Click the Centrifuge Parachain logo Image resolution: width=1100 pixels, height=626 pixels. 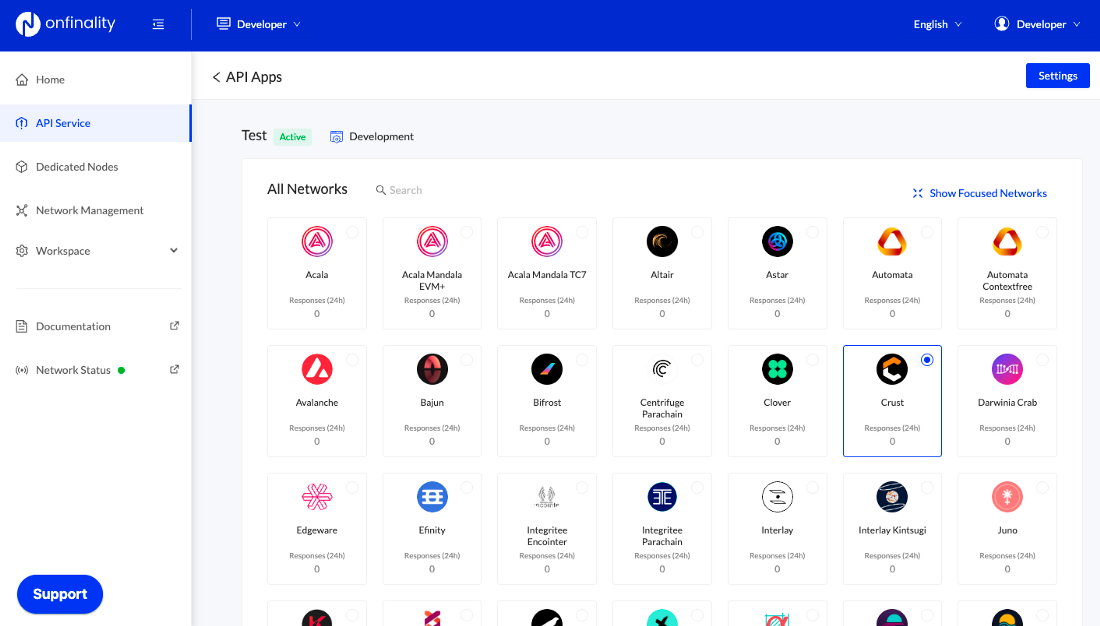662,369
